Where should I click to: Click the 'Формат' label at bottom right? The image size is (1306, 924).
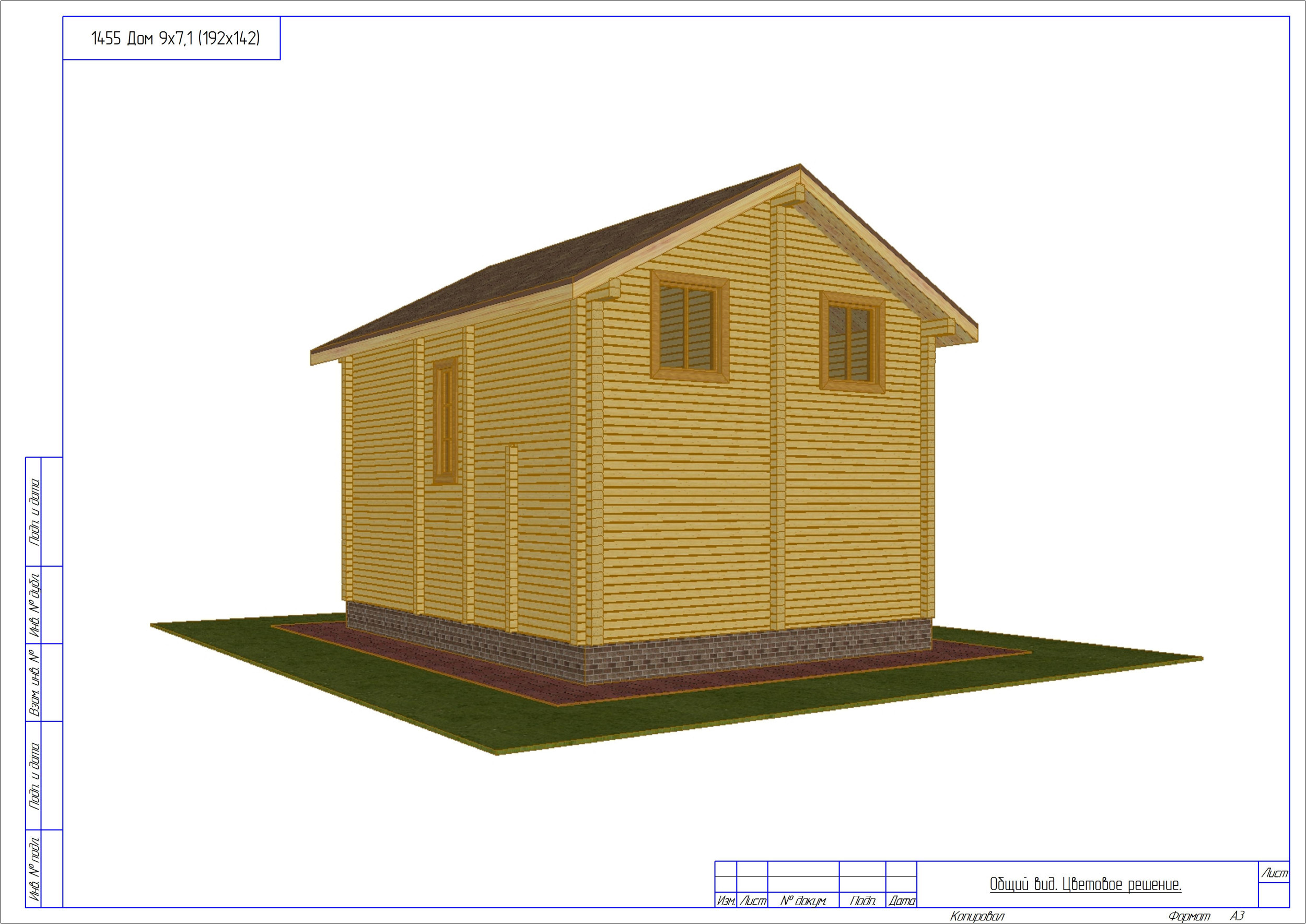(1189, 916)
